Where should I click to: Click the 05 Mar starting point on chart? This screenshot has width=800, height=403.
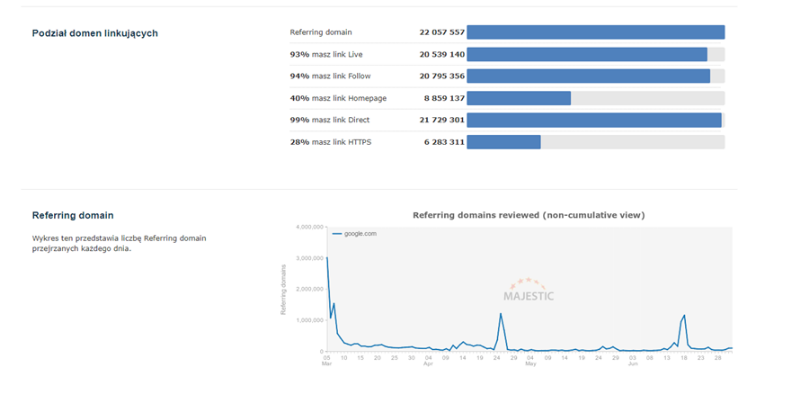click(x=327, y=258)
